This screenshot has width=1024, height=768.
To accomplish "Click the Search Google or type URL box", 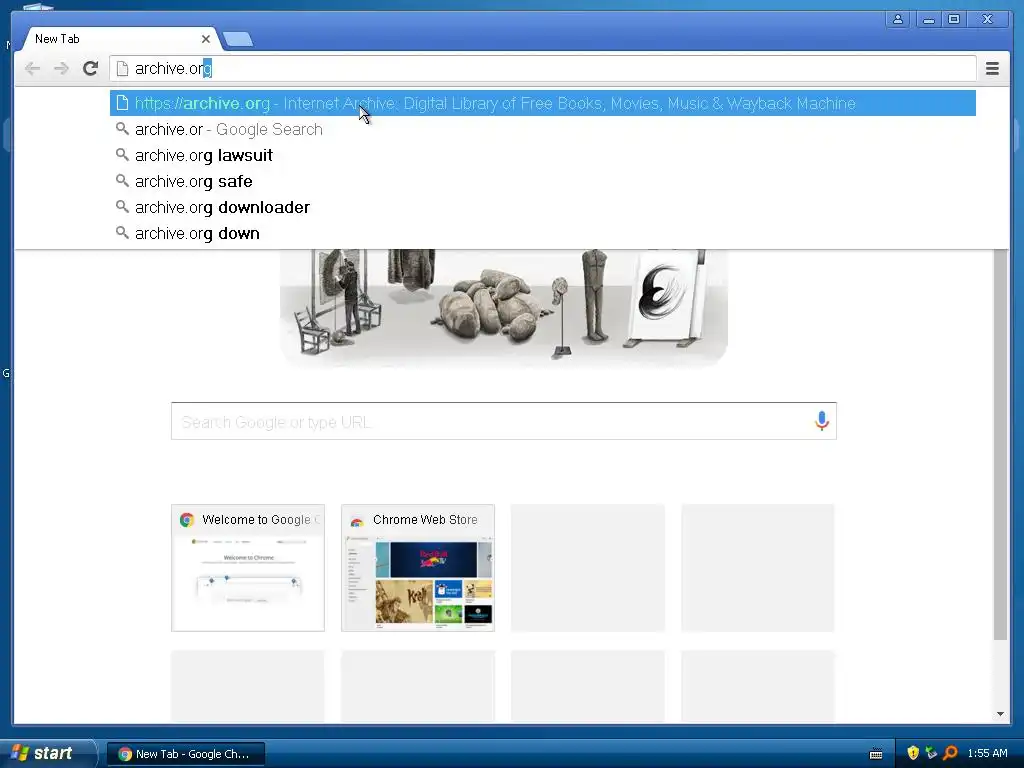I will click(504, 421).
